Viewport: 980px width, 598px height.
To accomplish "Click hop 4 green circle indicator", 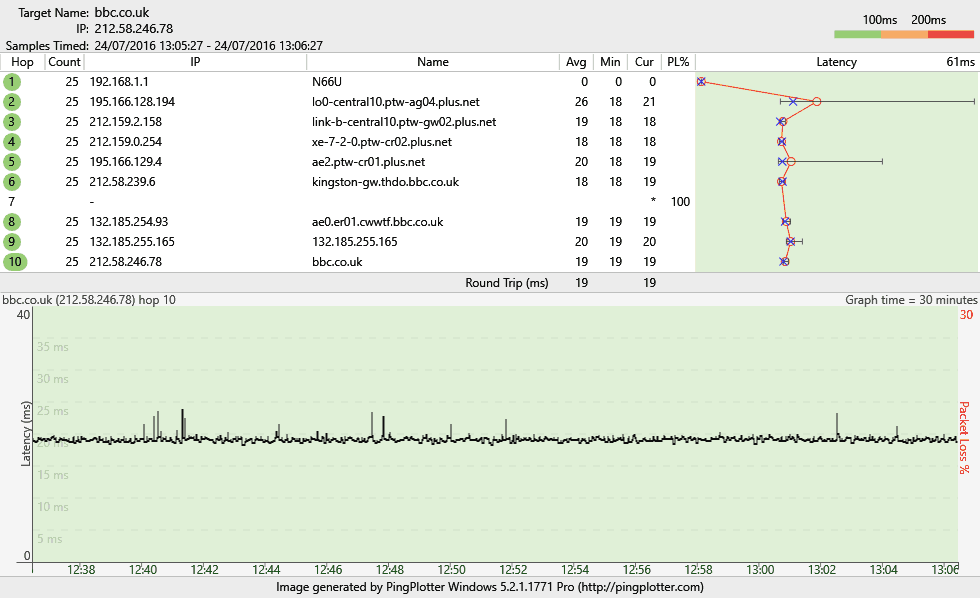I will 11,141.
